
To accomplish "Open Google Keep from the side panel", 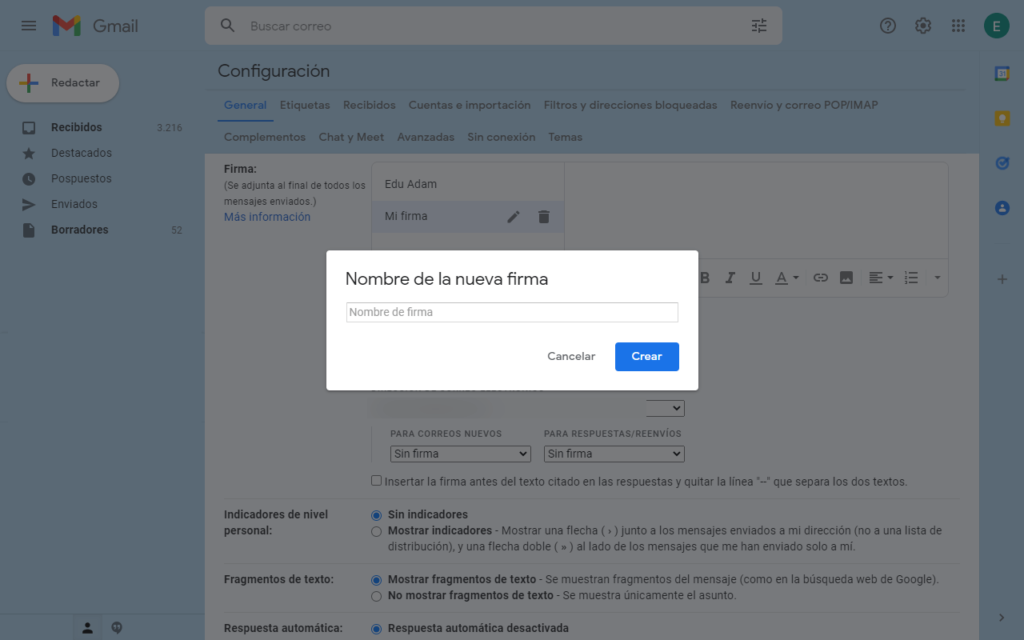I will pos(1001,118).
